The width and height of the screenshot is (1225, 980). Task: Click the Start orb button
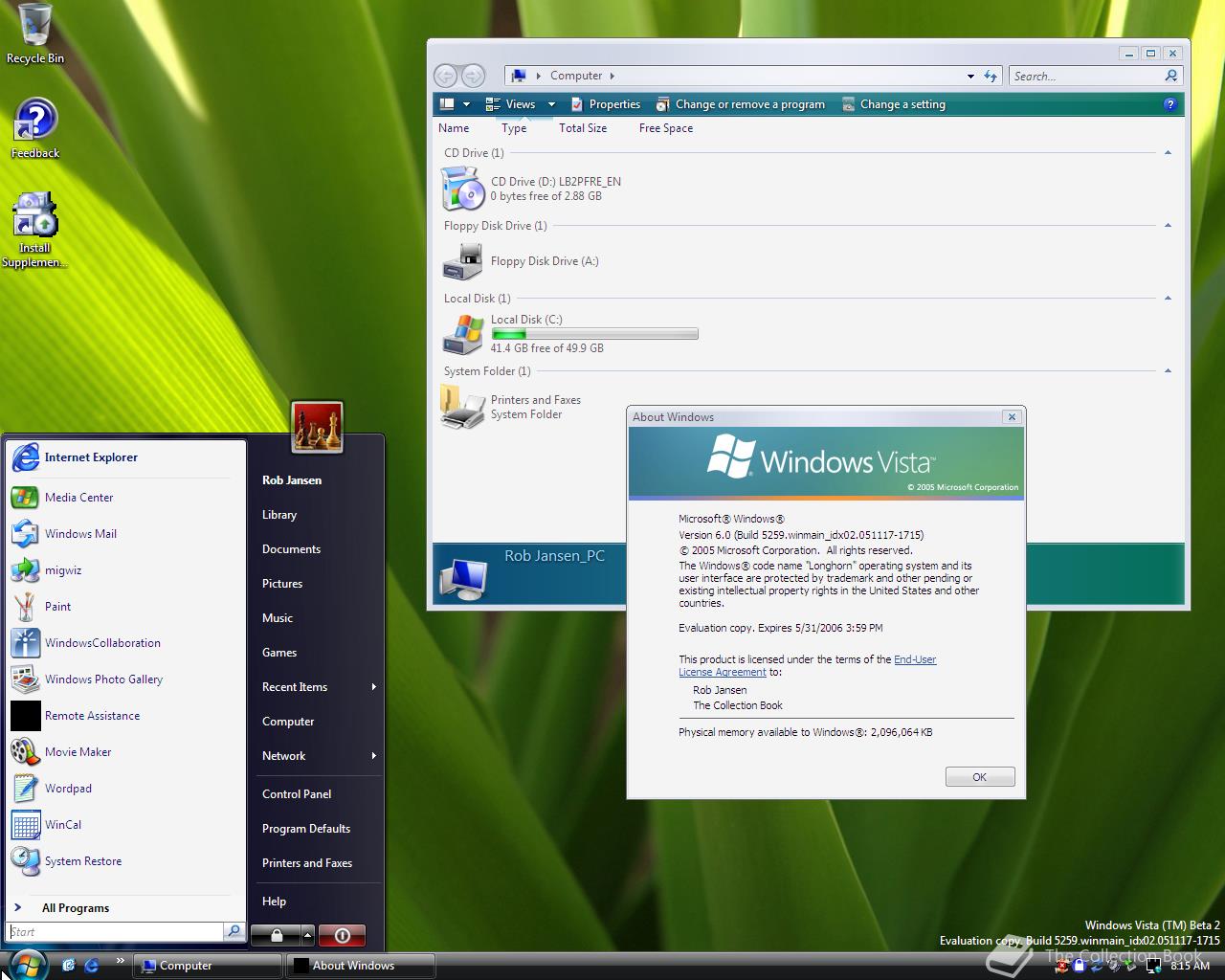coord(27,964)
